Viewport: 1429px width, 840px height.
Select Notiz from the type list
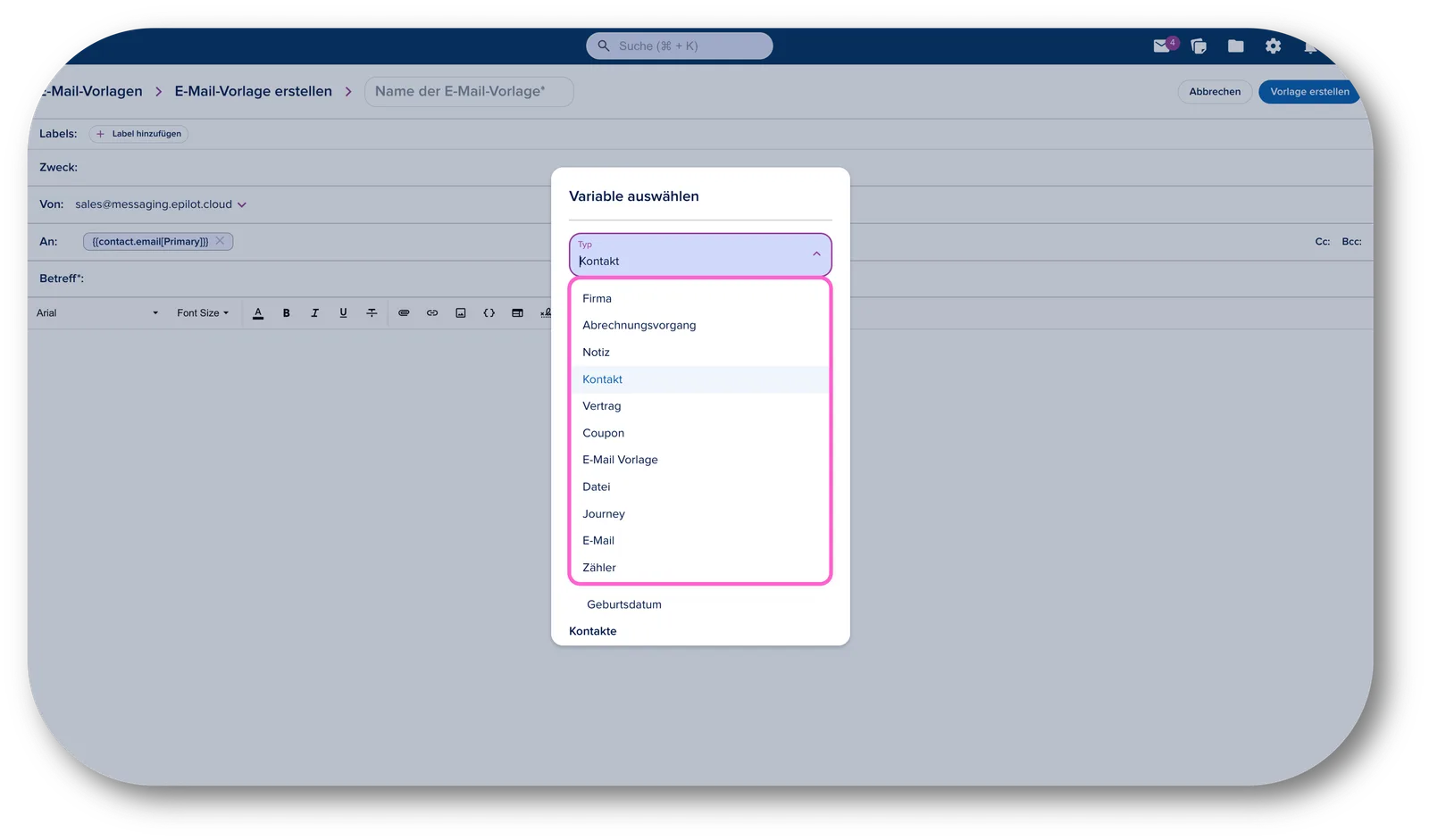tap(700, 352)
